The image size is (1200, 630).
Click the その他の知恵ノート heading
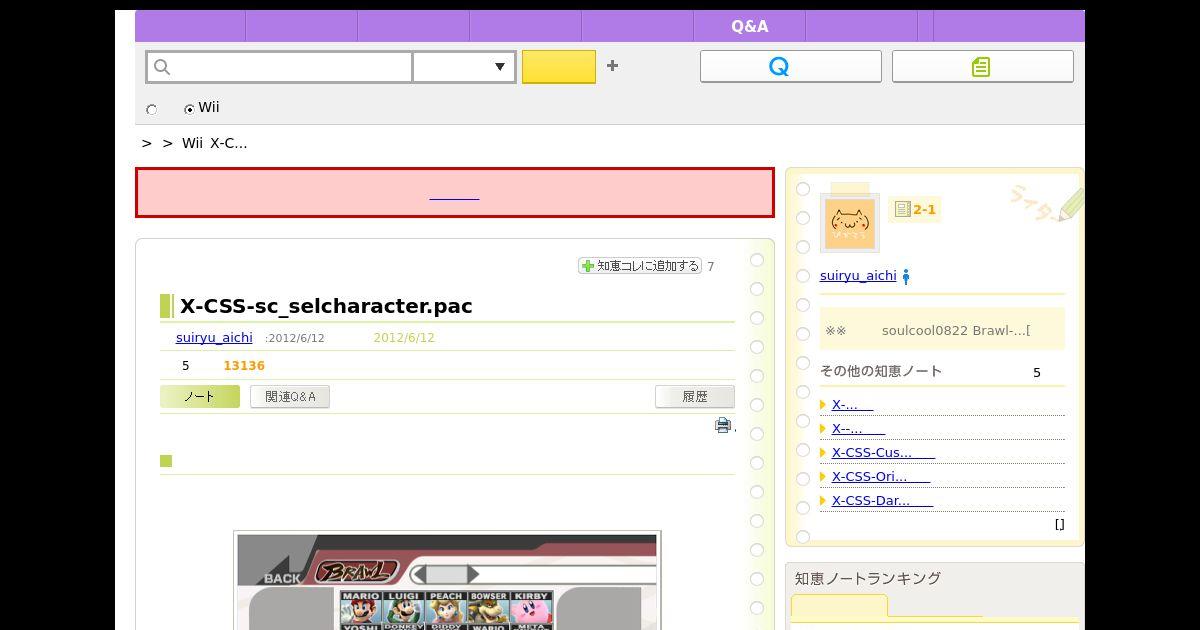[x=881, y=371]
